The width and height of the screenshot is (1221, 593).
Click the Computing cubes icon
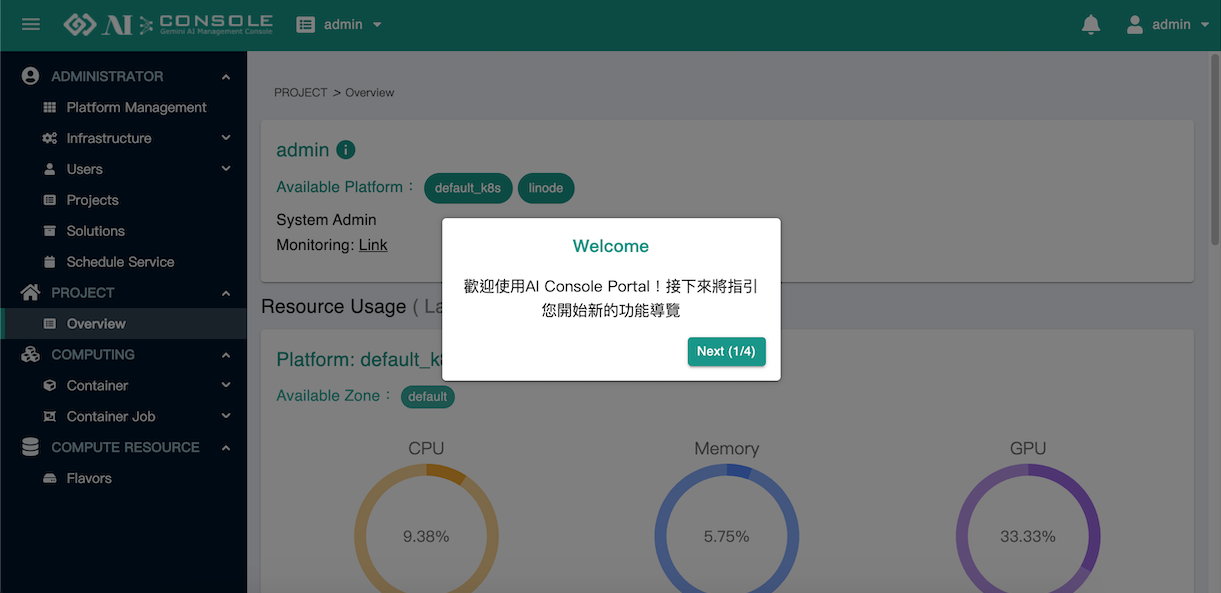(30, 354)
